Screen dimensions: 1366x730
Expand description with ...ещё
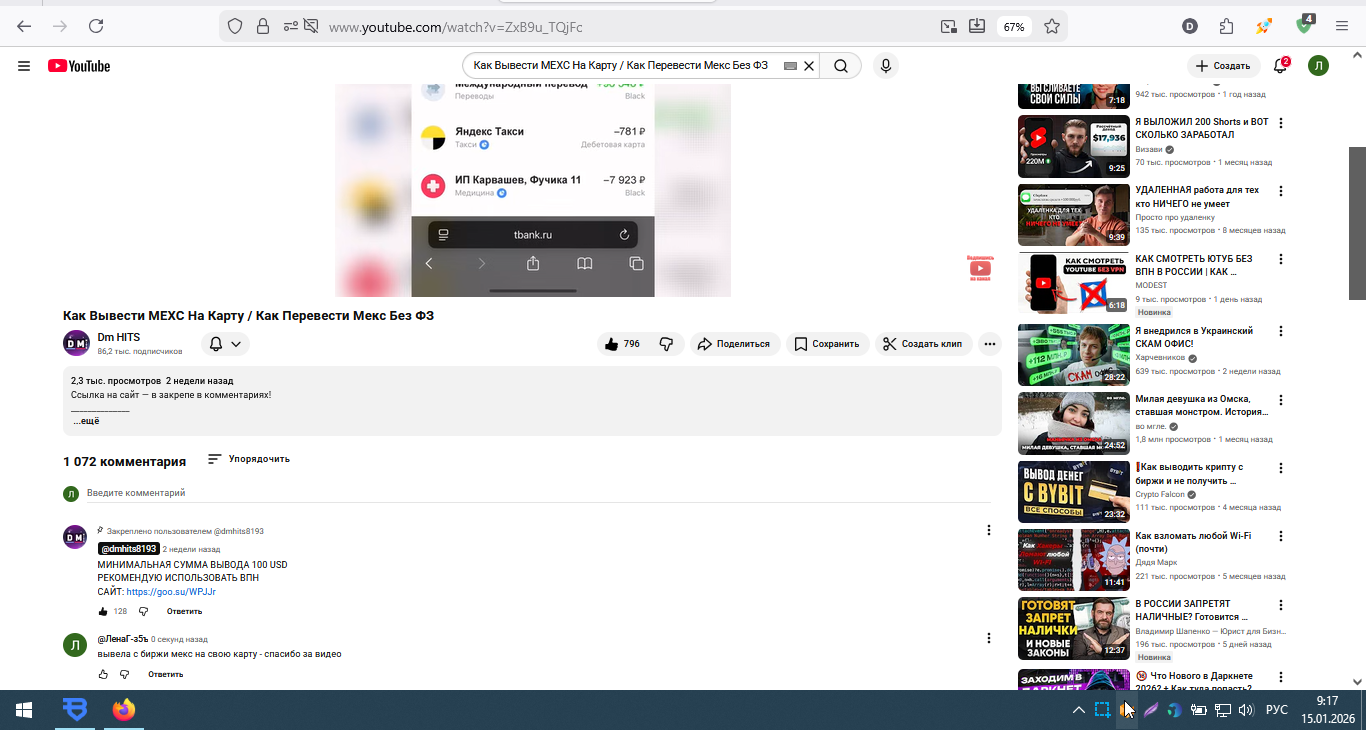86,421
